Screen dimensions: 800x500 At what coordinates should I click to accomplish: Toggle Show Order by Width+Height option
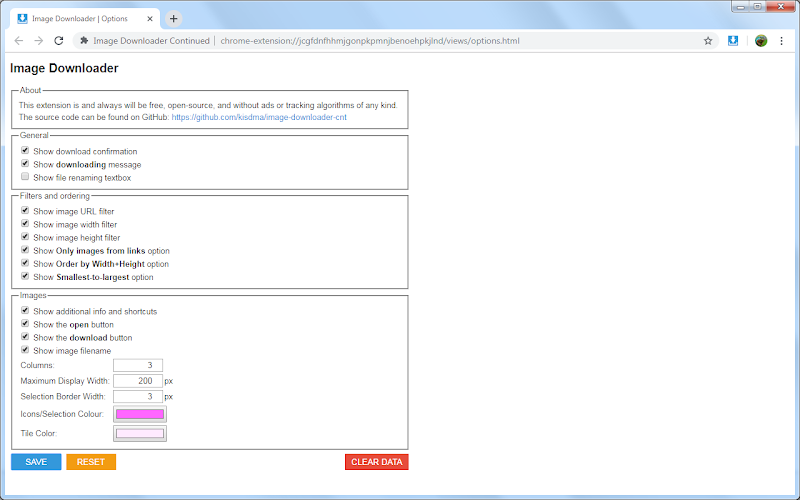tap(25, 263)
